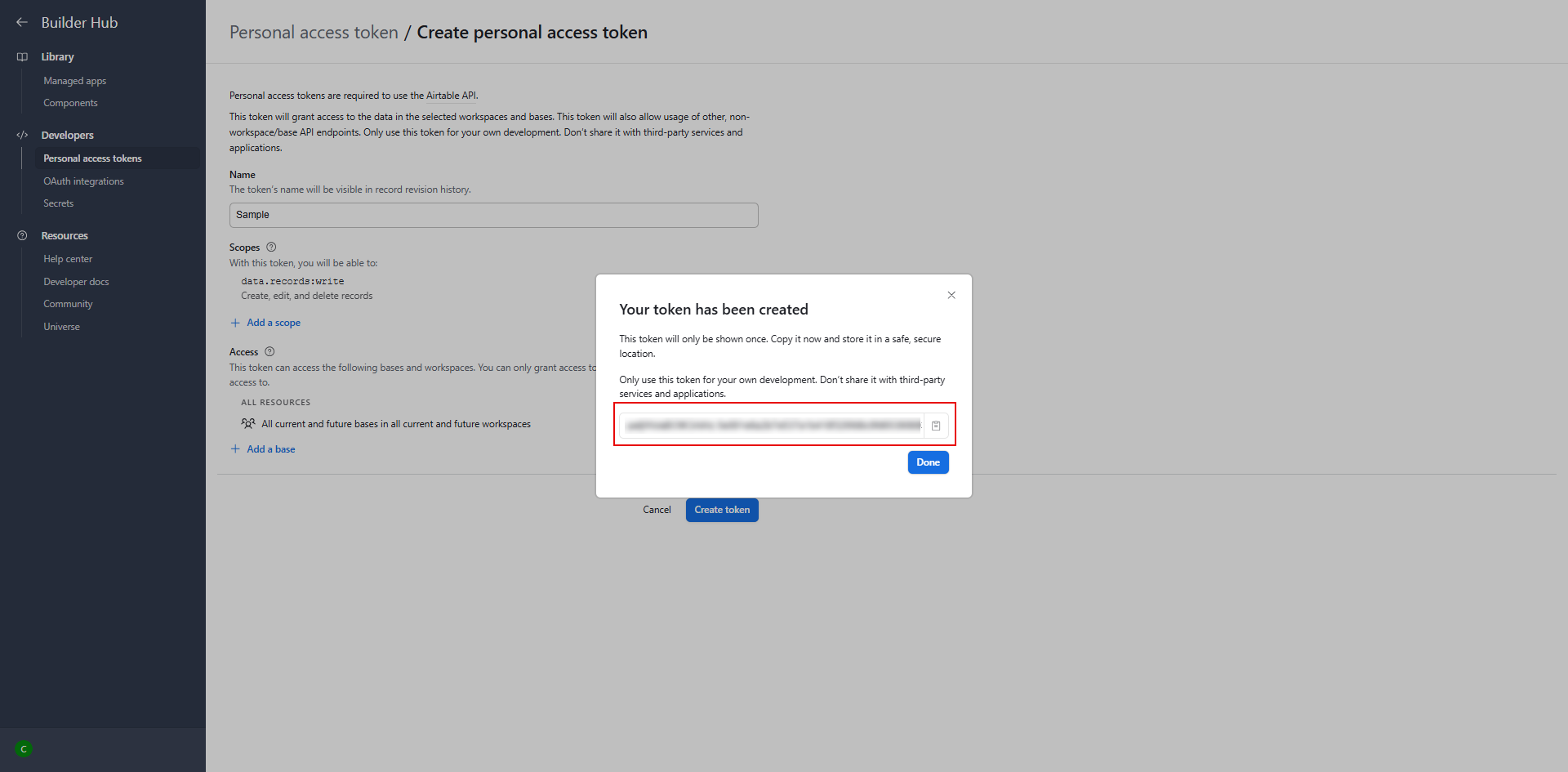Screen dimensions: 1568x772
Task: Click the Resources section heading
Action: click(x=65, y=236)
